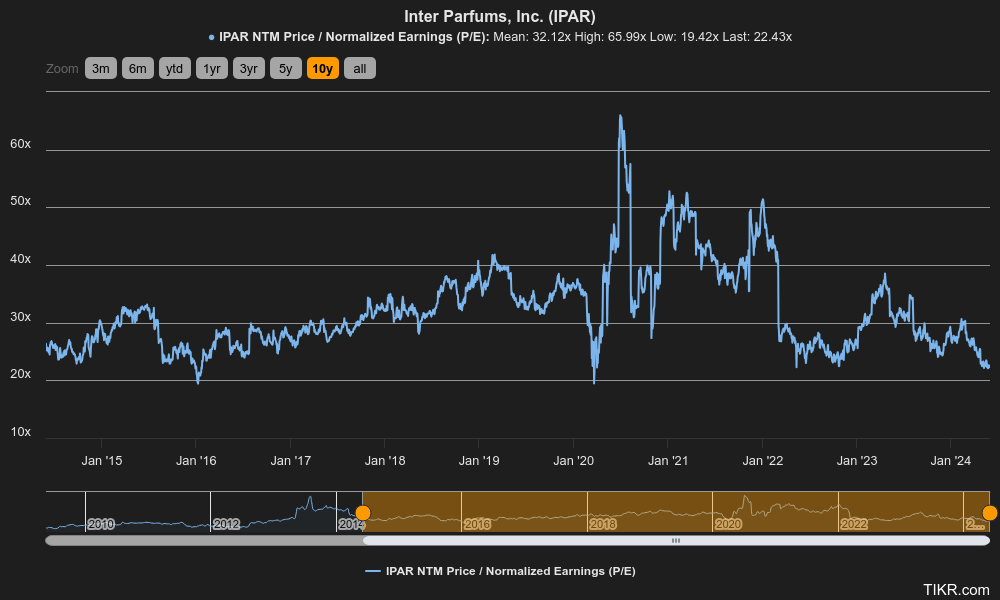Click the Jan '20 axis label
This screenshot has height=600, width=1000.
click(573, 461)
